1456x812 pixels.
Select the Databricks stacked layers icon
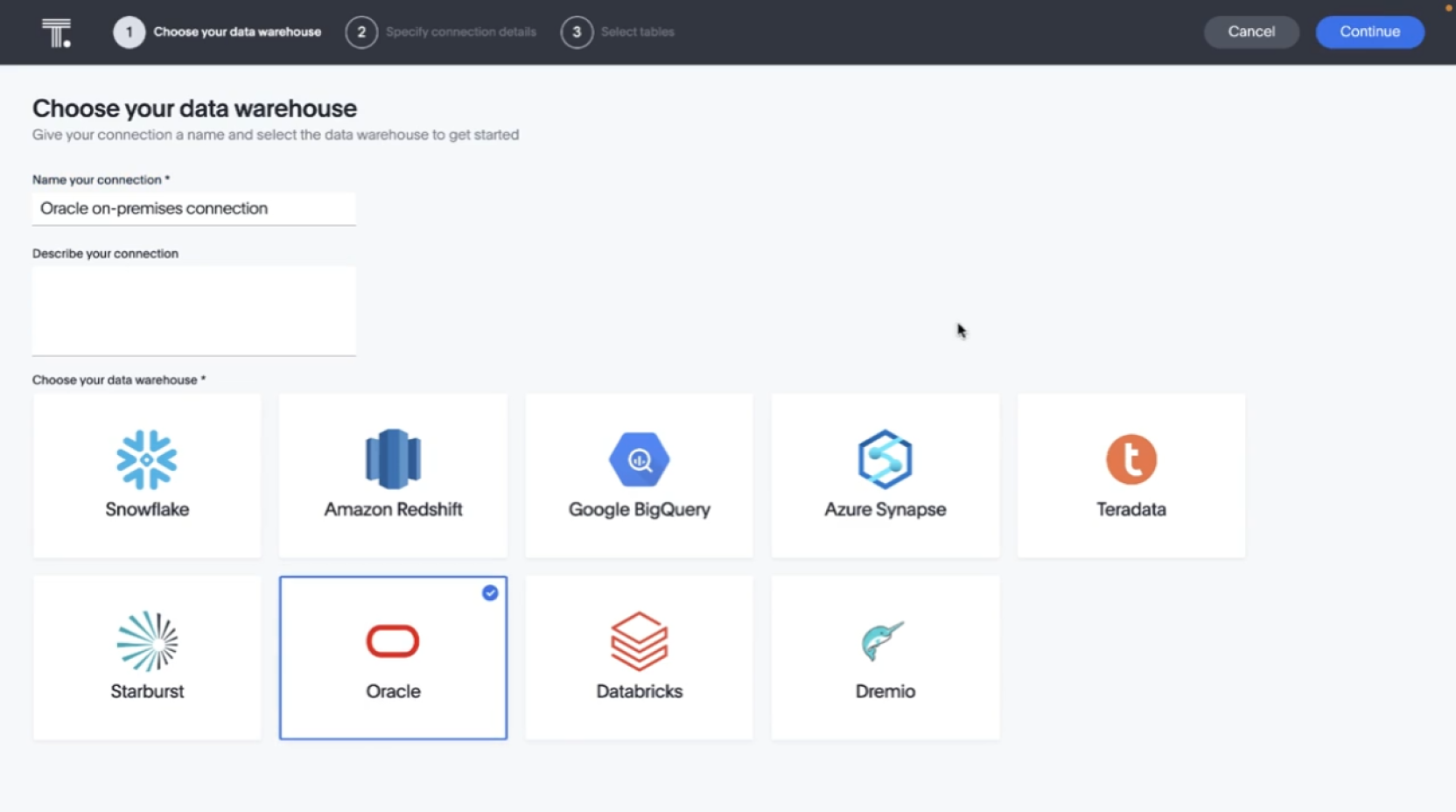(x=640, y=641)
